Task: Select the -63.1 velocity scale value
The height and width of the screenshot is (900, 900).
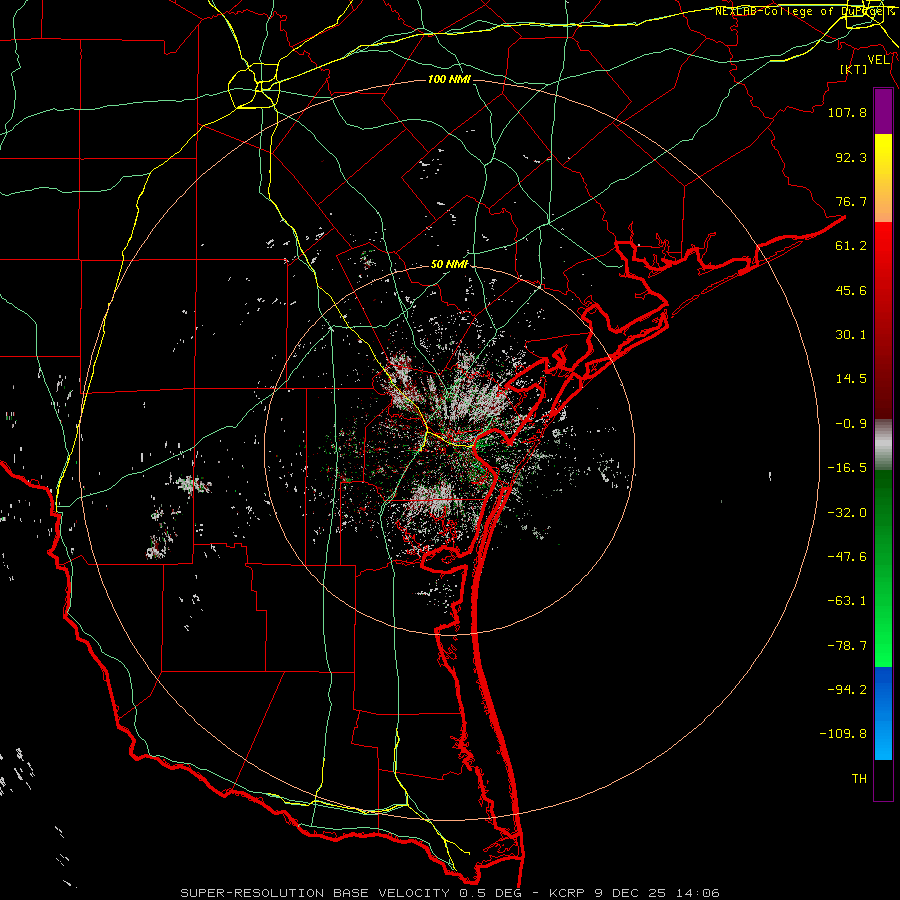Action: (x=847, y=601)
